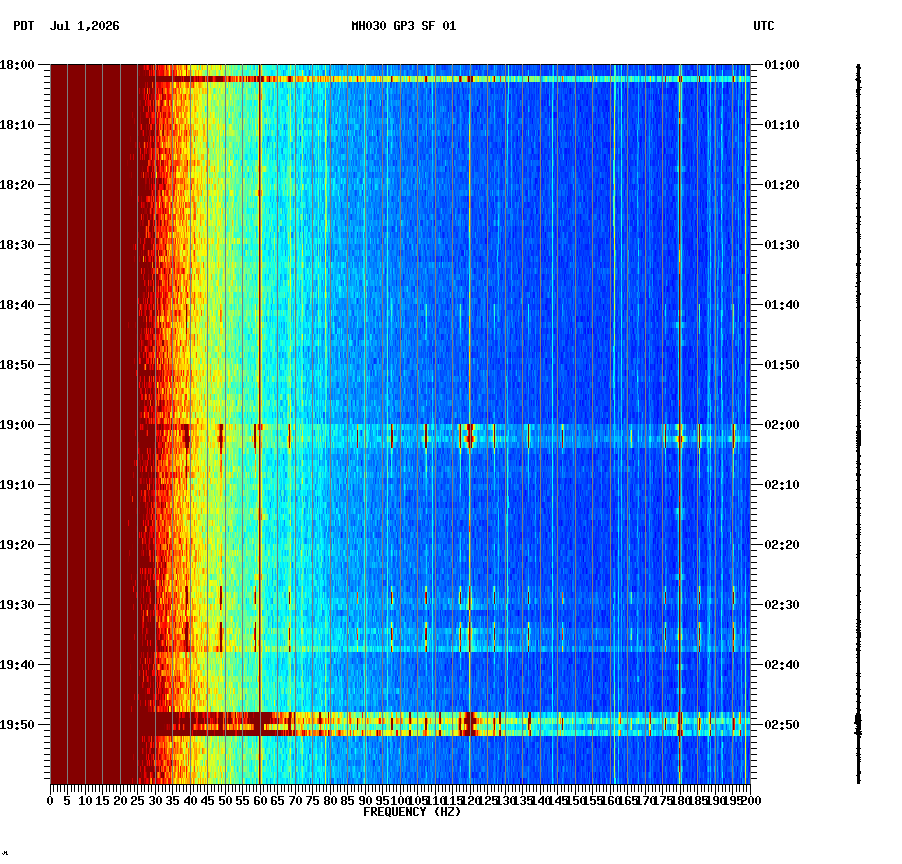This screenshot has width=902, height=864.
Task: Select the 02:50 UTC time label
Action: 782,725
